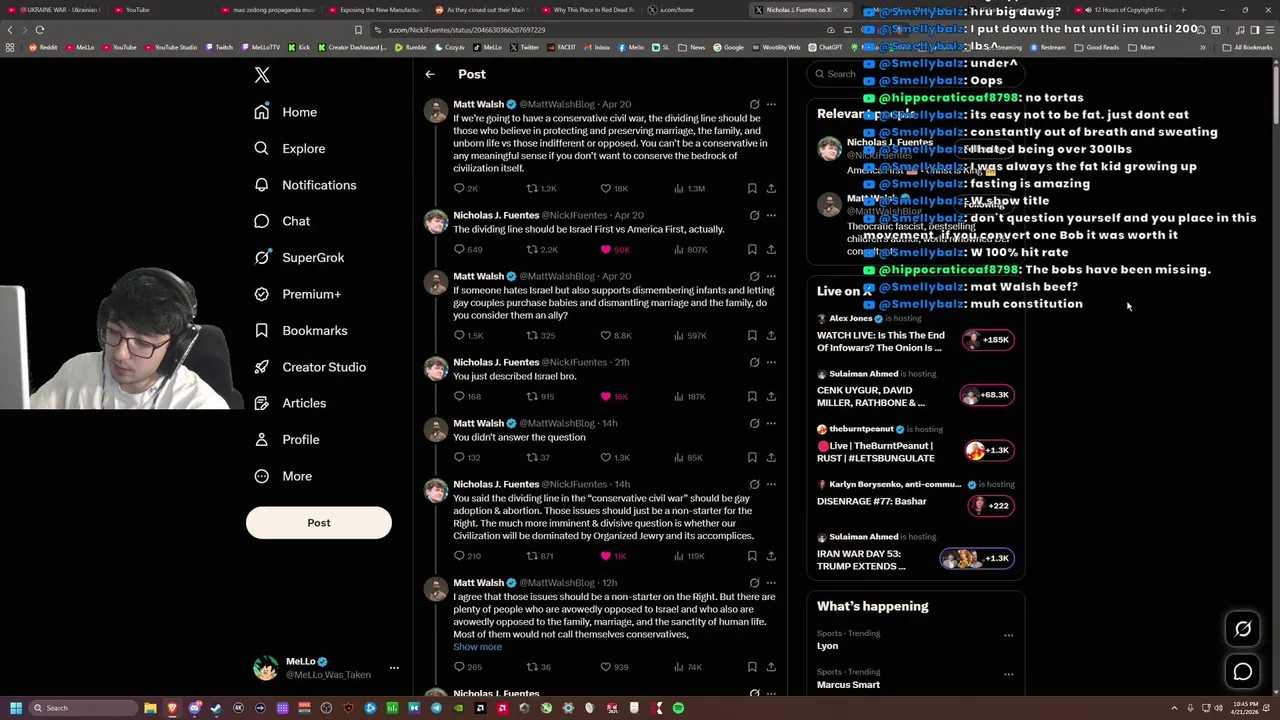Open DISENRAGE #77: Bashar live
This screenshot has height=720, width=1280.
pos(915,497)
